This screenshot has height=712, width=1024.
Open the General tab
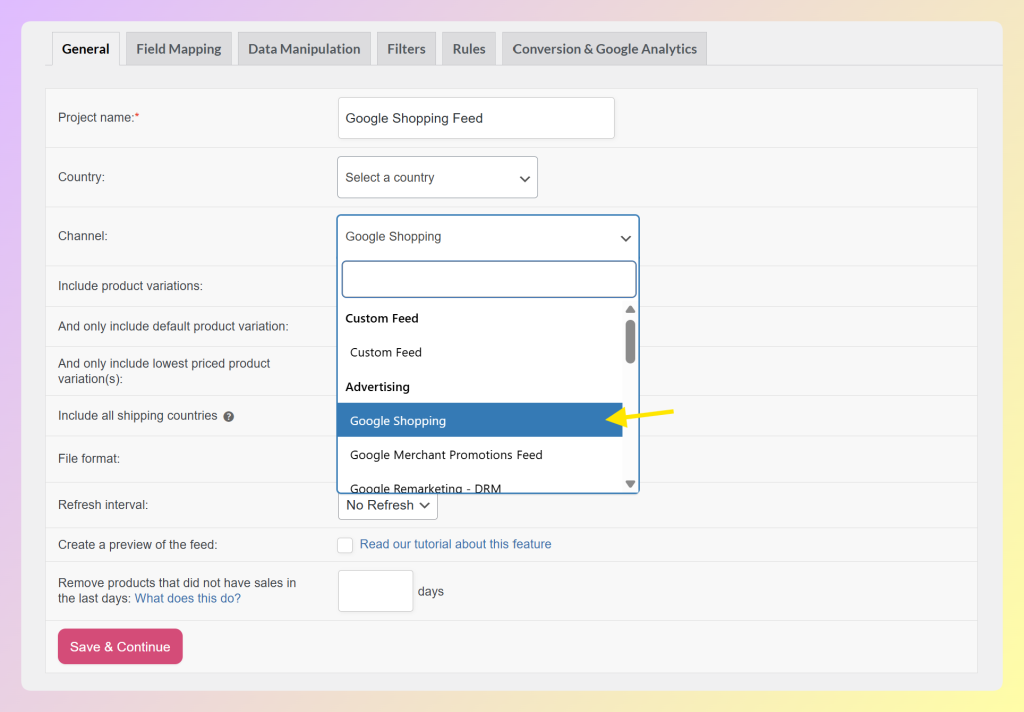[86, 49]
